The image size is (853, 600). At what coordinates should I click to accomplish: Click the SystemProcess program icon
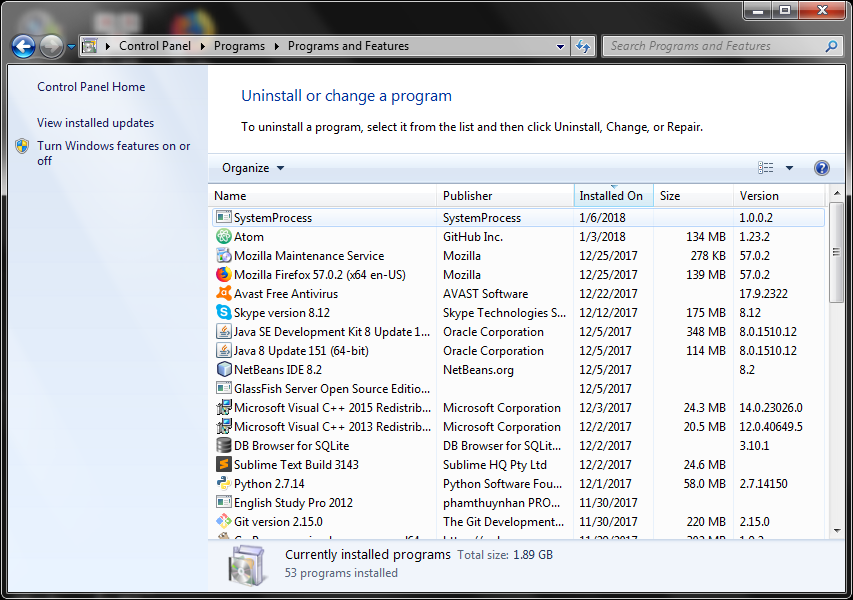(224, 218)
